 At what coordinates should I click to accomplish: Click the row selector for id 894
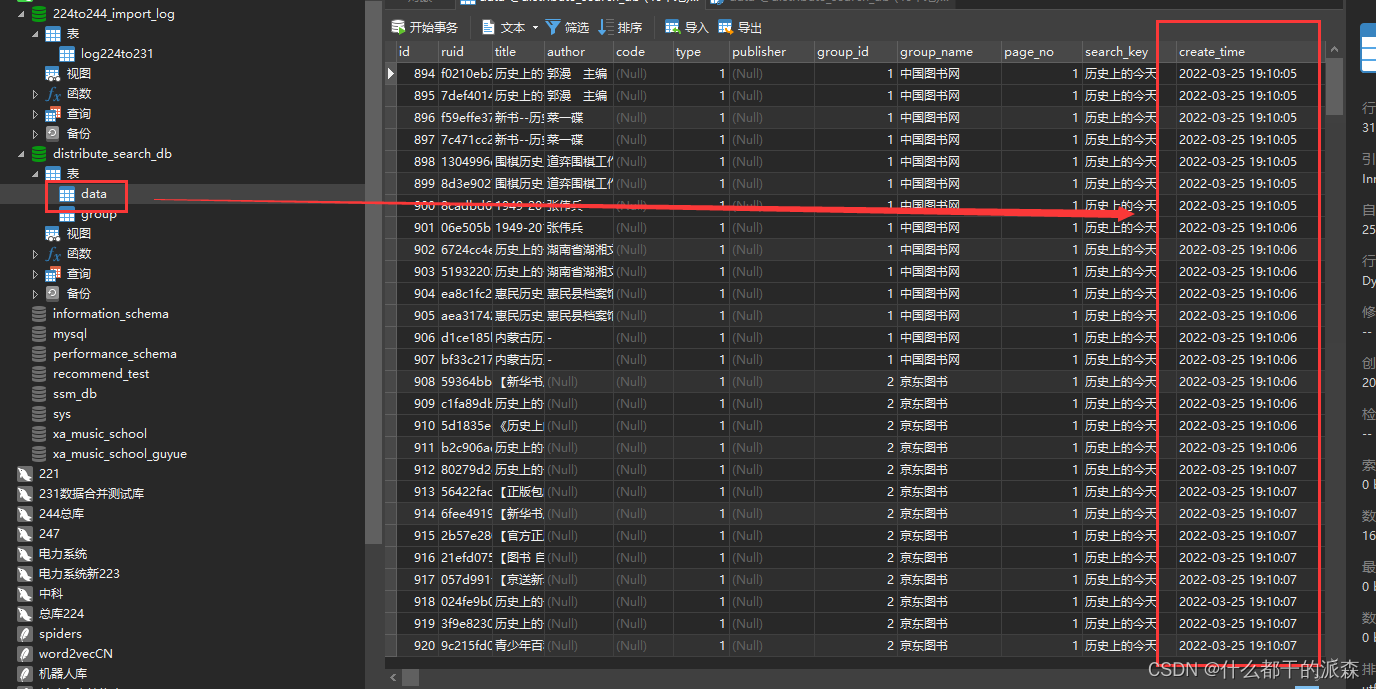coord(391,74)
